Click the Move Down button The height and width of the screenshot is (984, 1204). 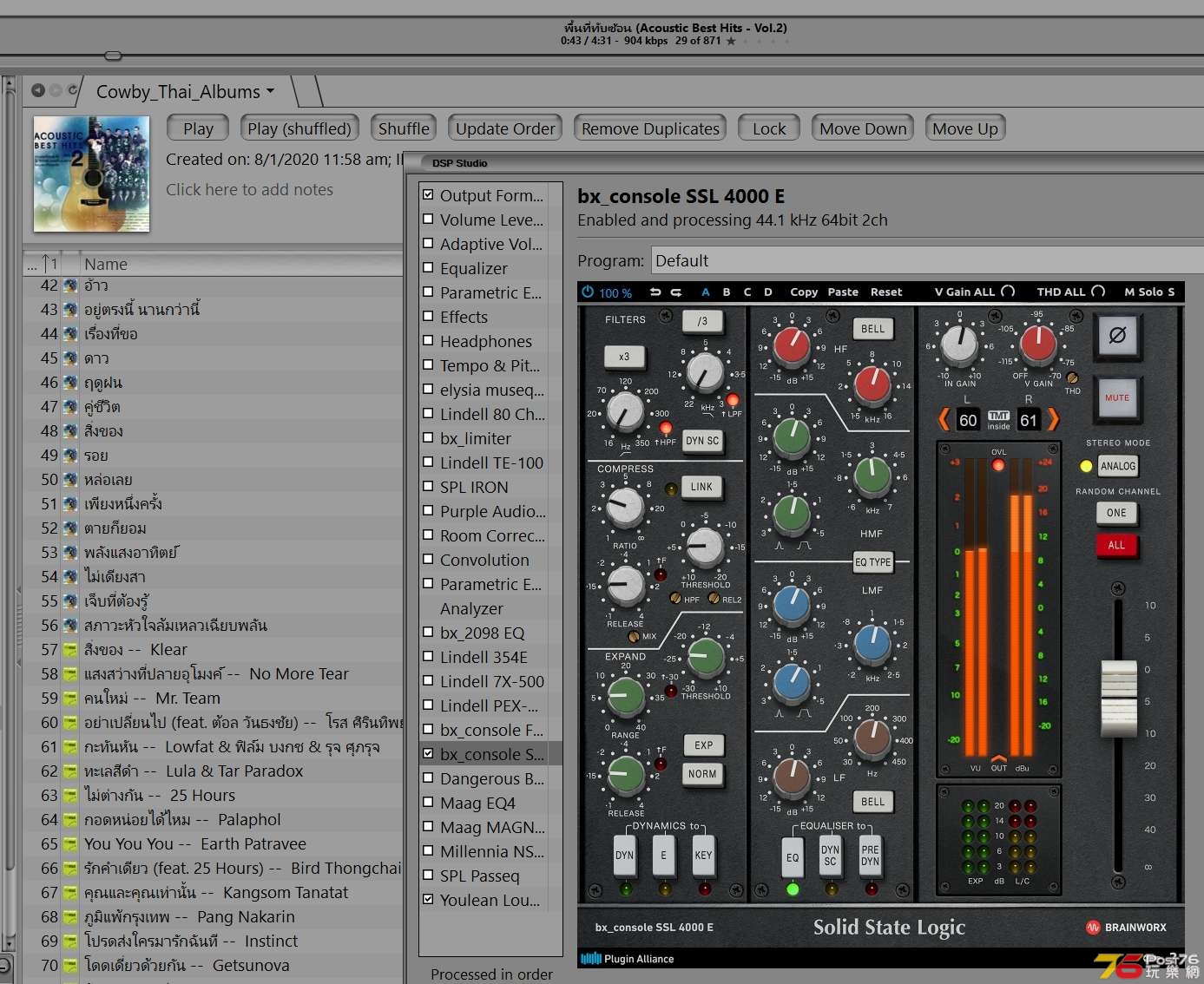click(863, 128)
